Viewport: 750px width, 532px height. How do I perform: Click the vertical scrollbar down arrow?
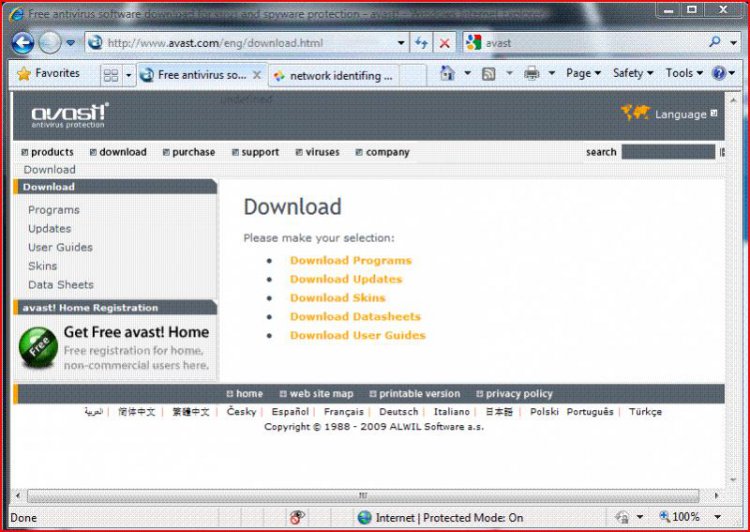click(x=733, y=479)
